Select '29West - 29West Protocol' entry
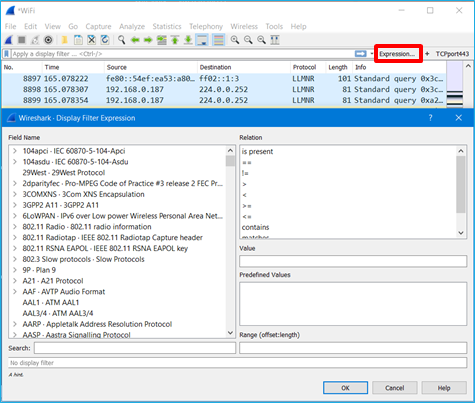Image resolution: width=475 pixels, height=403 pixels. point(64,173)
